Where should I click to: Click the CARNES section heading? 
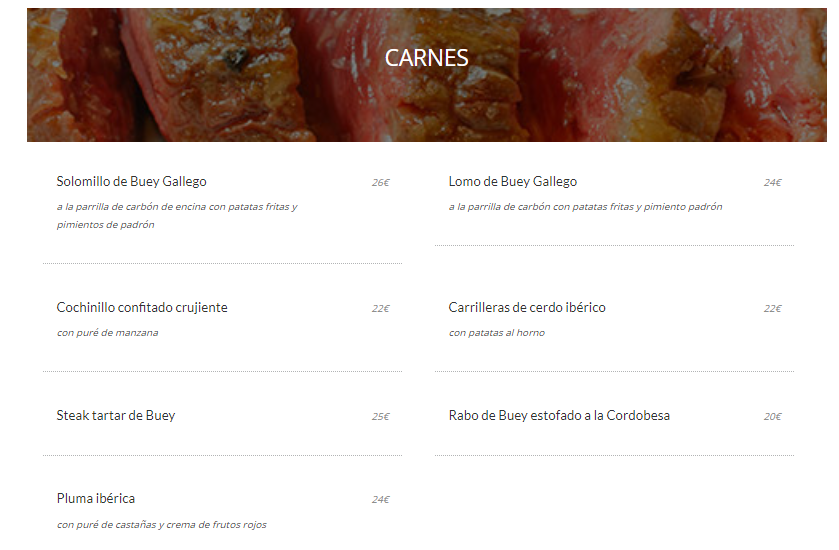426,58
